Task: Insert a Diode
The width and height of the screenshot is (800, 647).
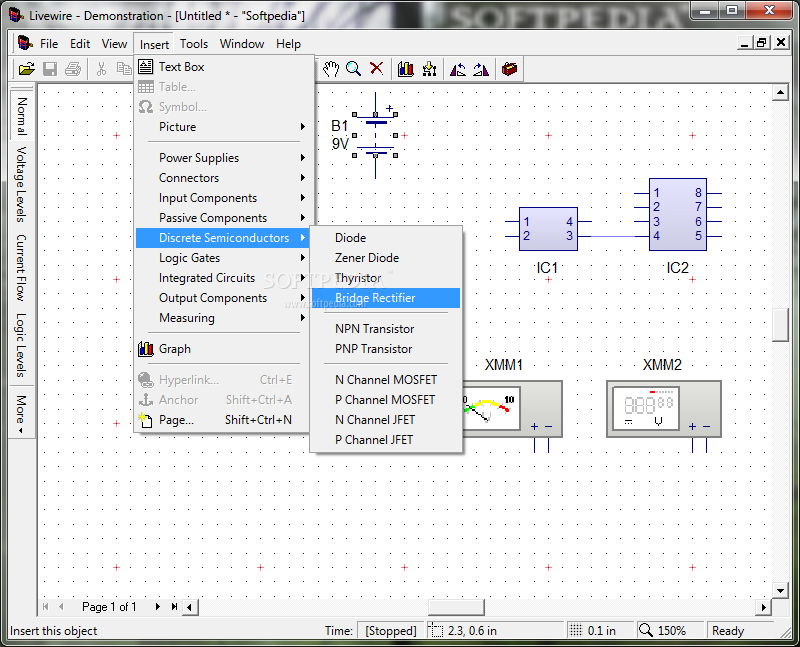Action: click(x=386, y=238)
